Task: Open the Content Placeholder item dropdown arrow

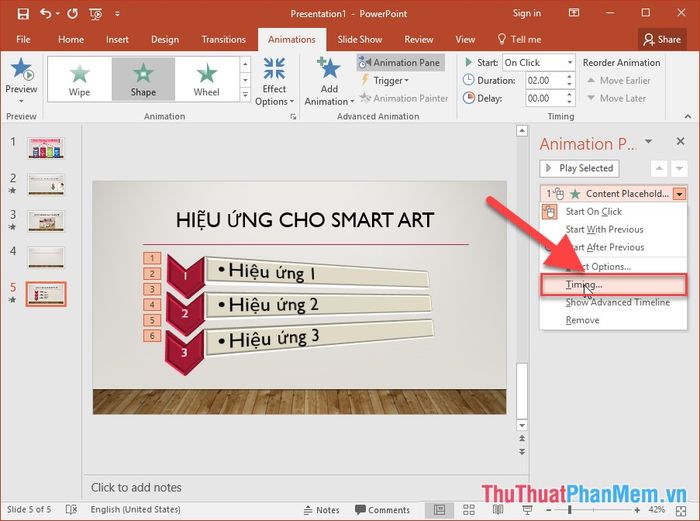Action: [x=680, y=194]
